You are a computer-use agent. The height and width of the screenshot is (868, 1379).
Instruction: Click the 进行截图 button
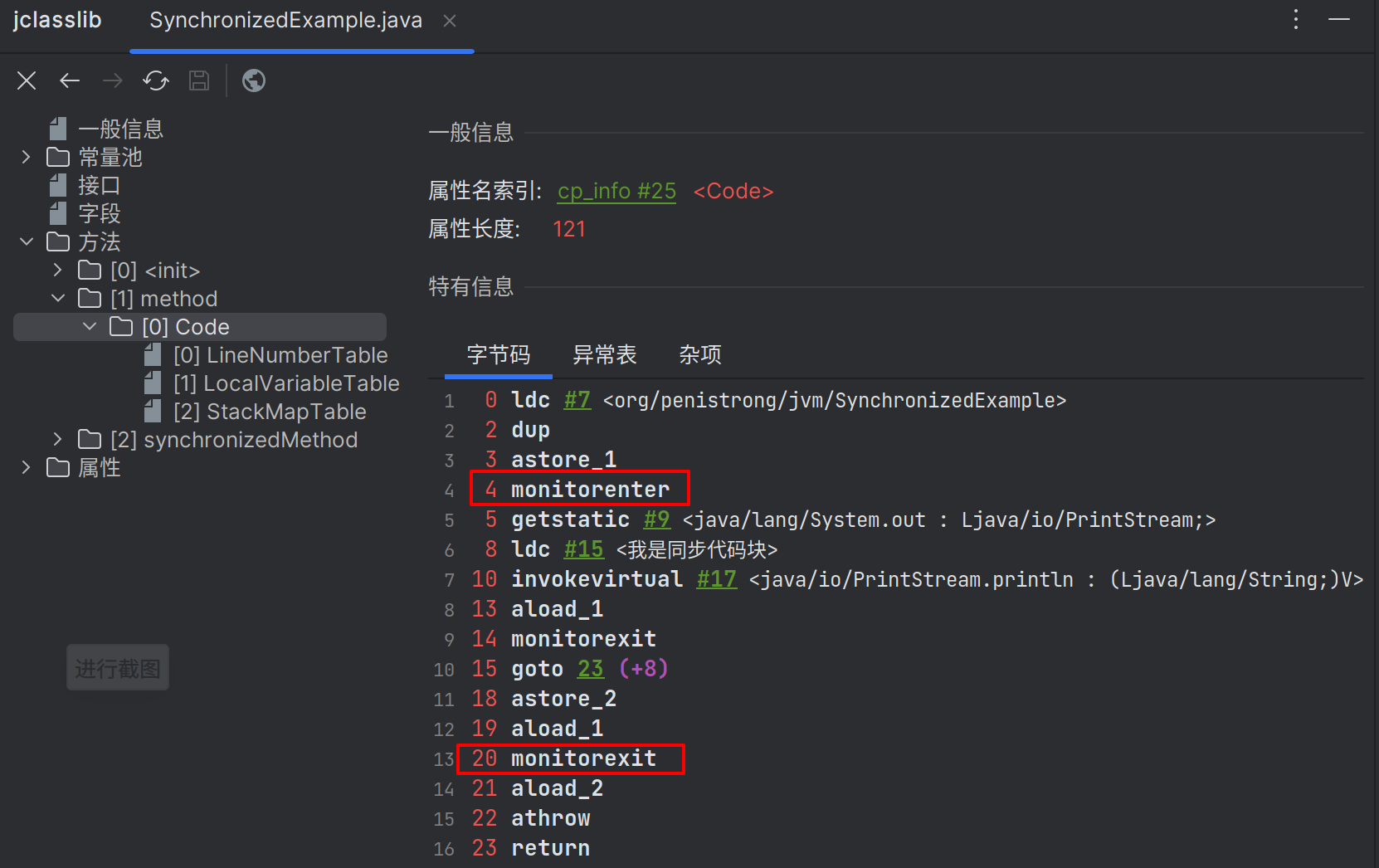click(x=118, y=668)
